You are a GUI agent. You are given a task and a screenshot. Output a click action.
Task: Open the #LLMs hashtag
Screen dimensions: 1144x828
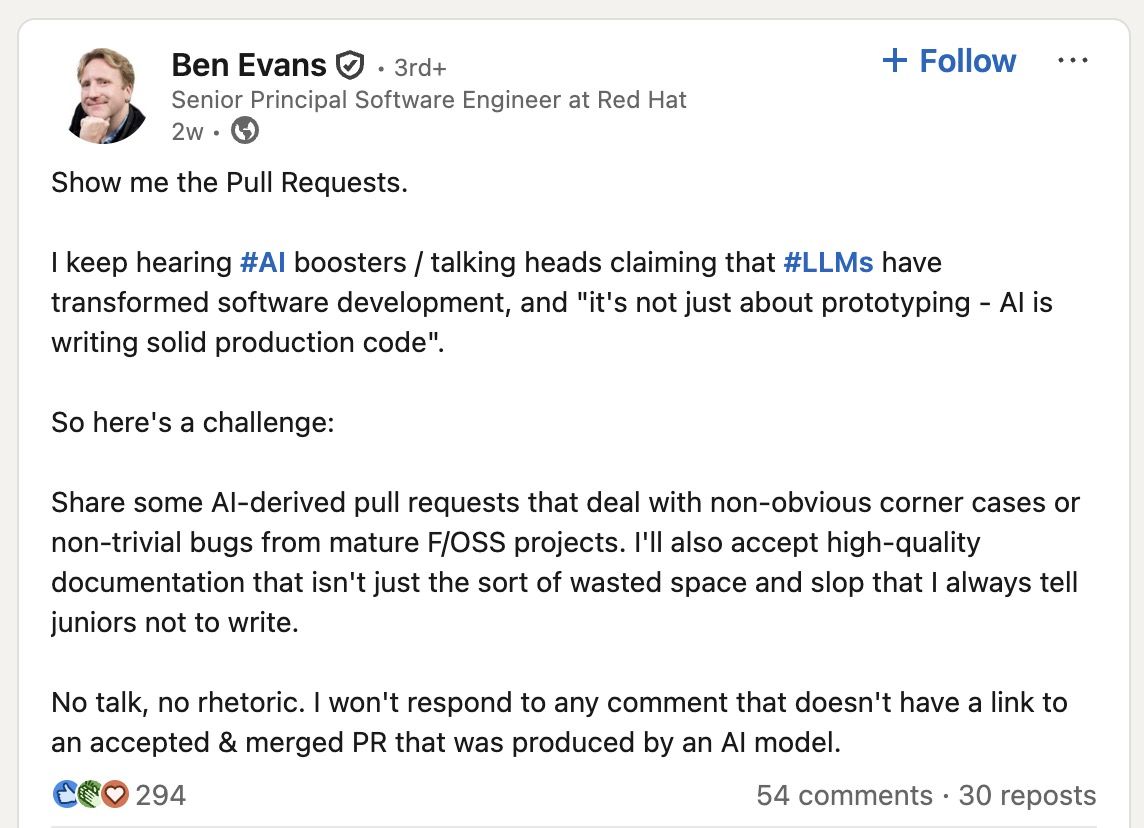828,263
